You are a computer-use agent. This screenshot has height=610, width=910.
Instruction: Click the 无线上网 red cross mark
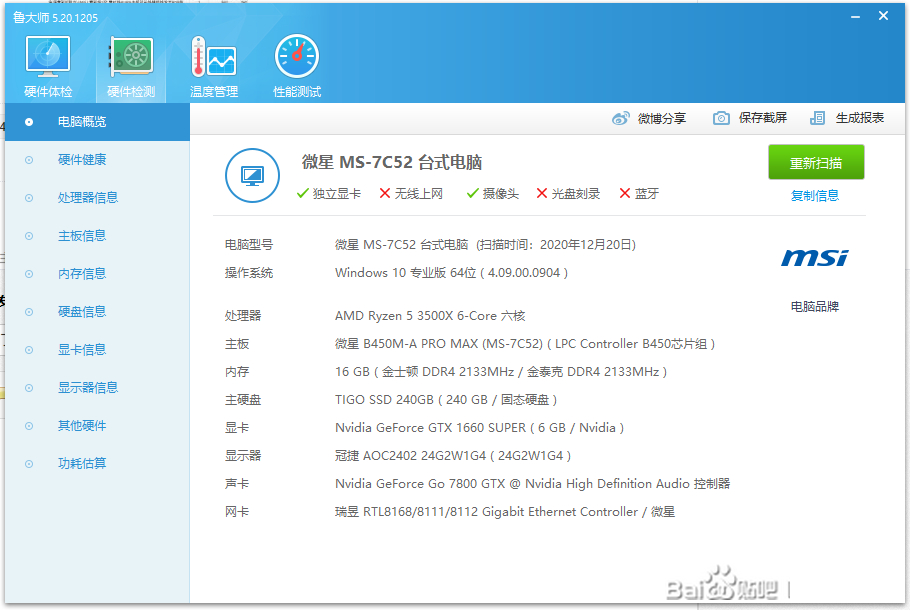click(384, 193)
